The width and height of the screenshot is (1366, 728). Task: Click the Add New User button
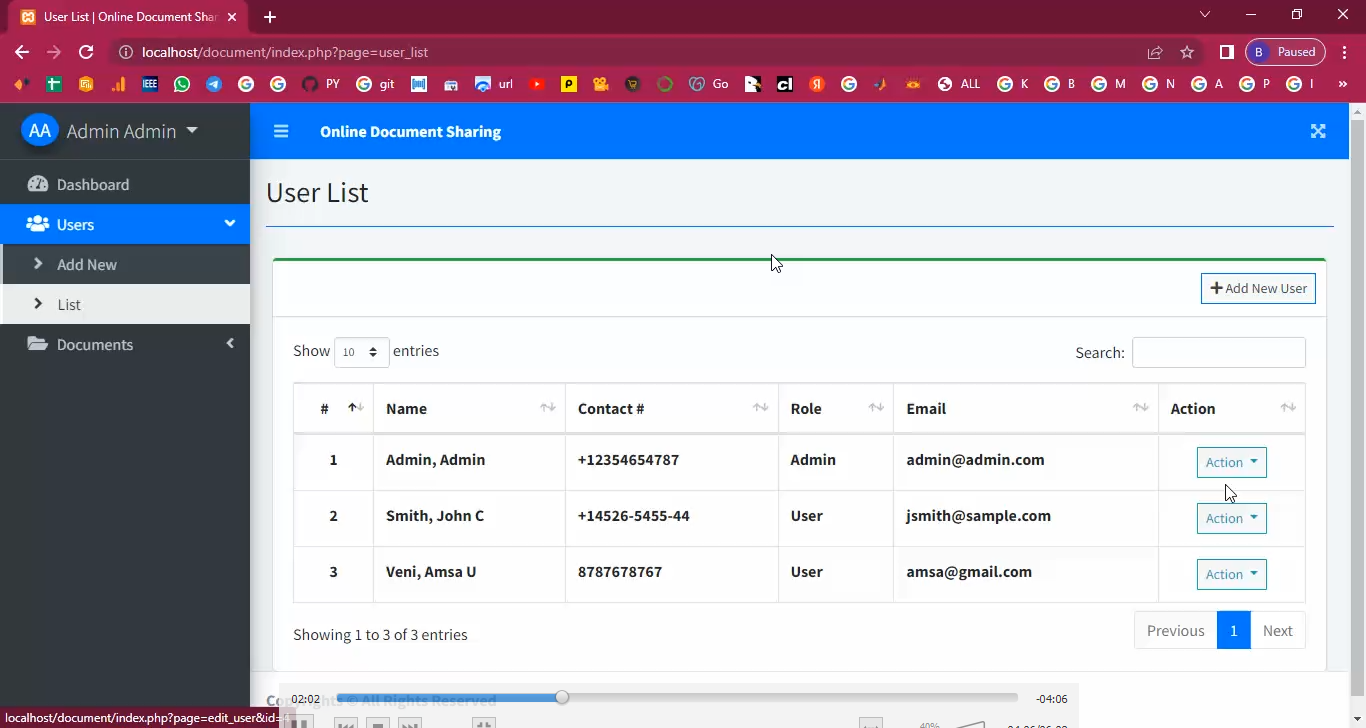[x=1258, y=288]
